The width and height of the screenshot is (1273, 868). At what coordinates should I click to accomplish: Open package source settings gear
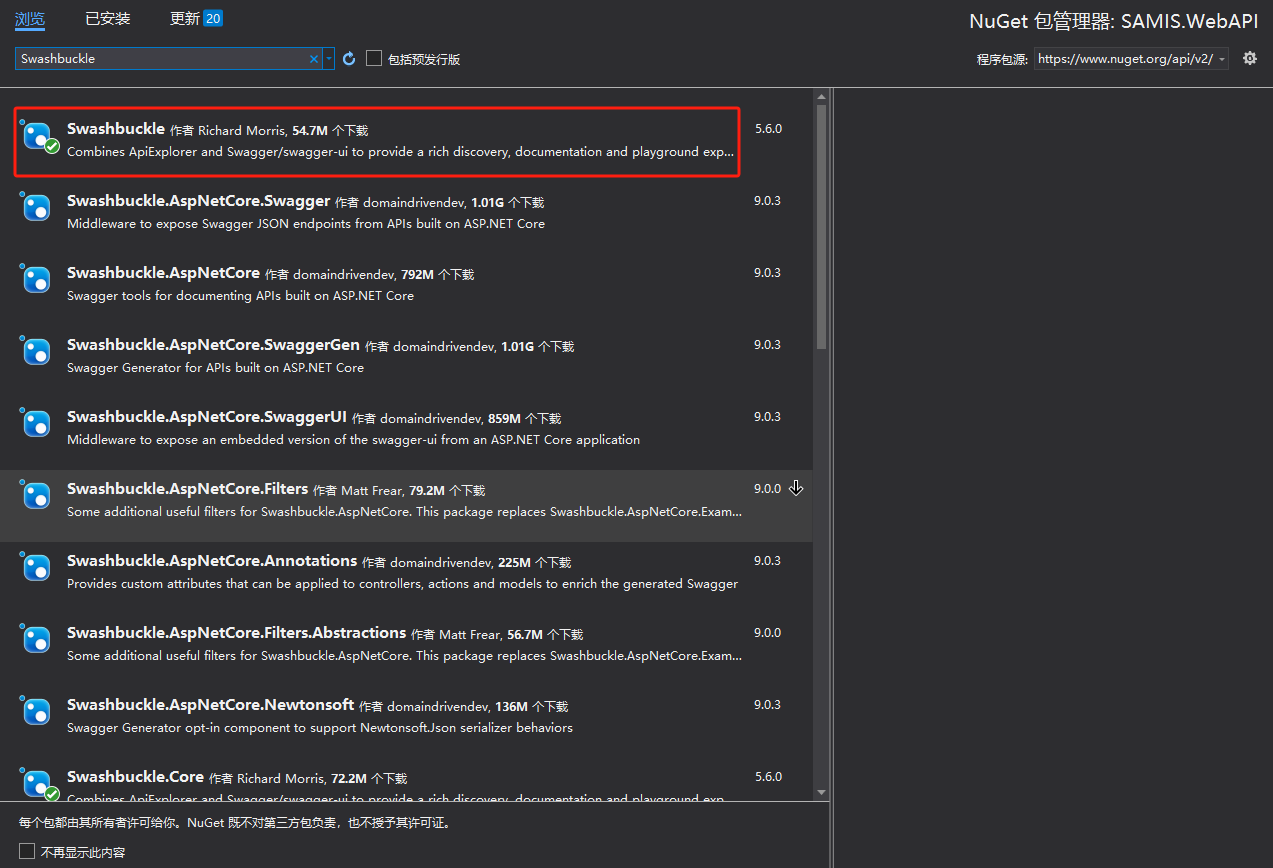pos(1249,59)
